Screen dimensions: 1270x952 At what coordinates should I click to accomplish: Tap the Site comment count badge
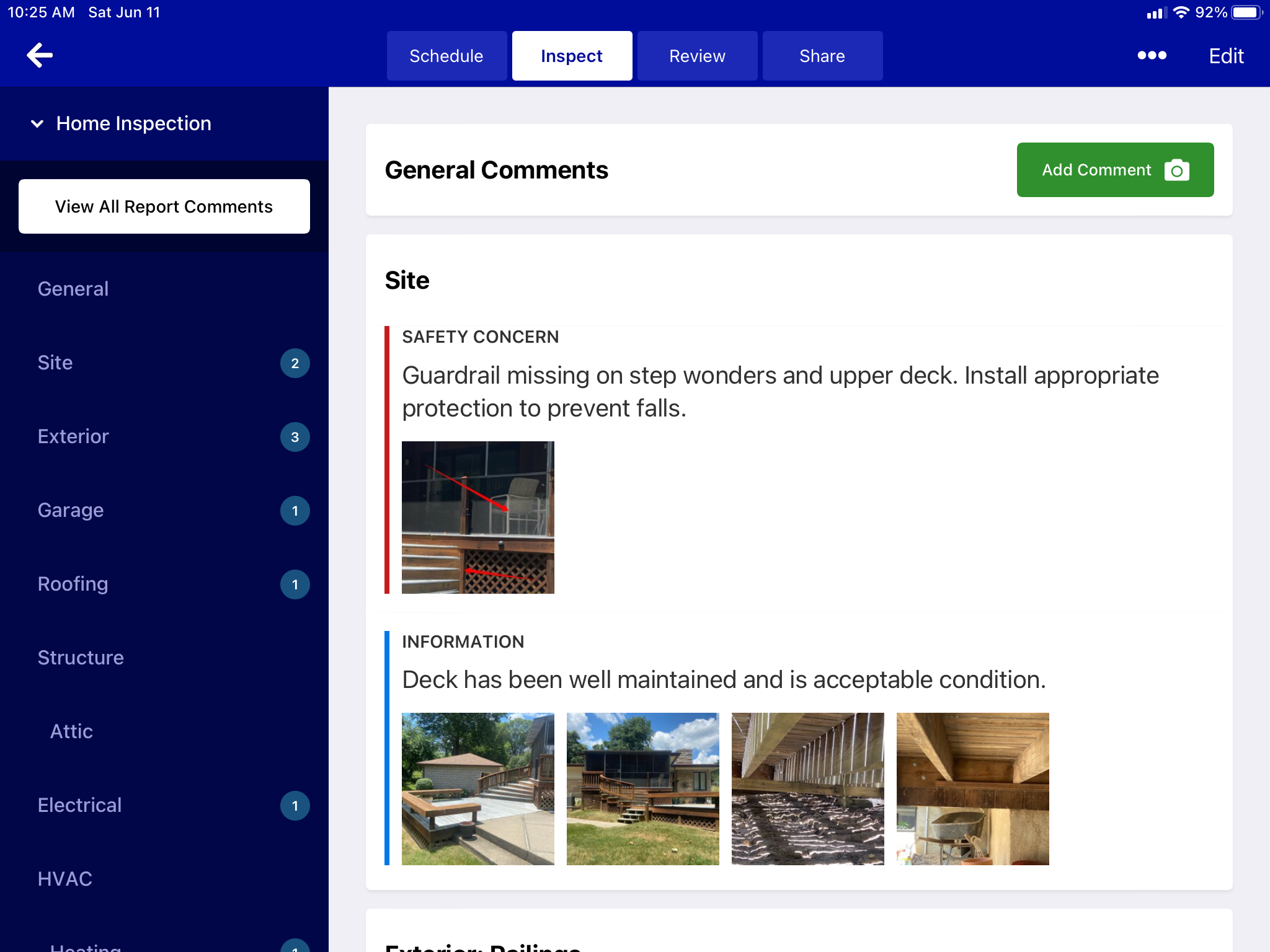point(295,363)
